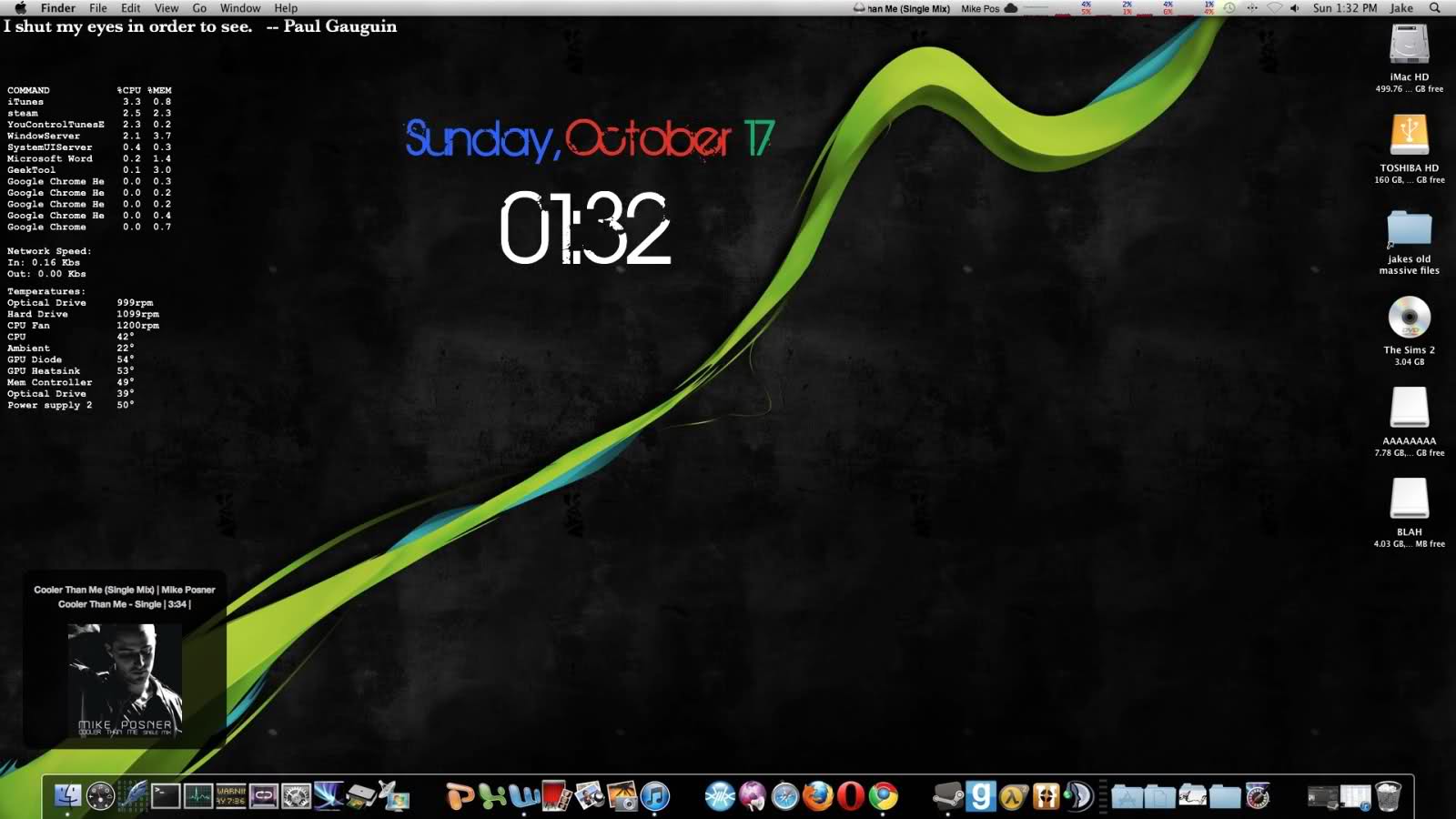This screenshot has width=1456, height=819.
Task: Launch Steam from the dock
Action: (x=948, y=796)
